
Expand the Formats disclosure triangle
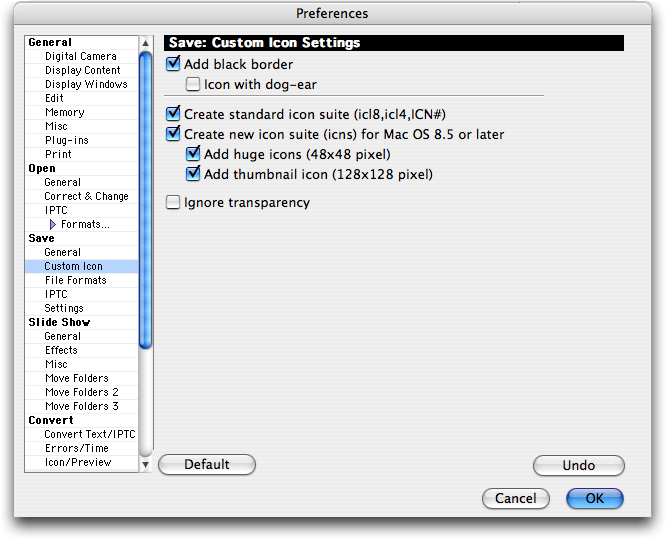pyautogui.click(x=53, y=225)
